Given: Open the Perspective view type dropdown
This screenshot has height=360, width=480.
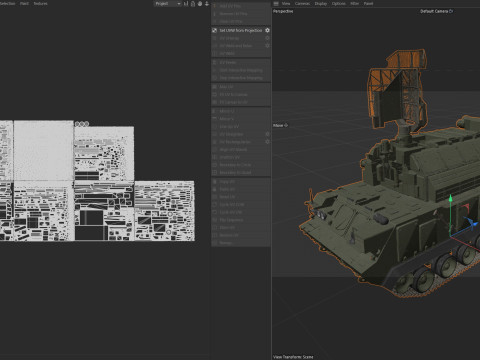Looking at the screenshot, I should point(283,11).
